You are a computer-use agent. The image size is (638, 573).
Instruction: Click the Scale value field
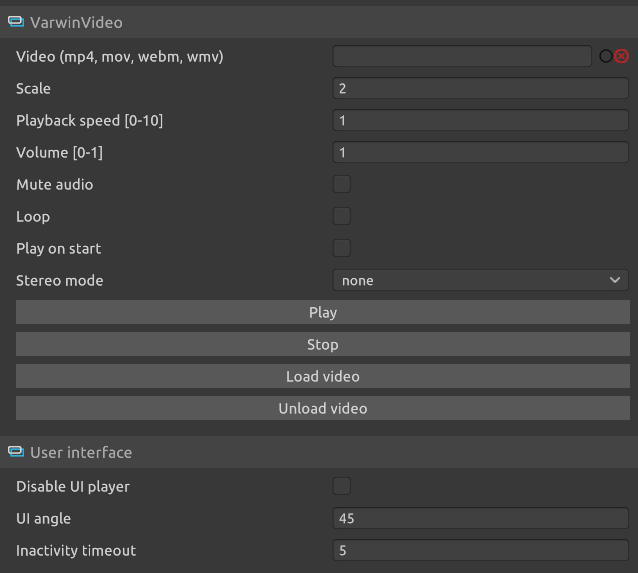(x=480, y=89)
